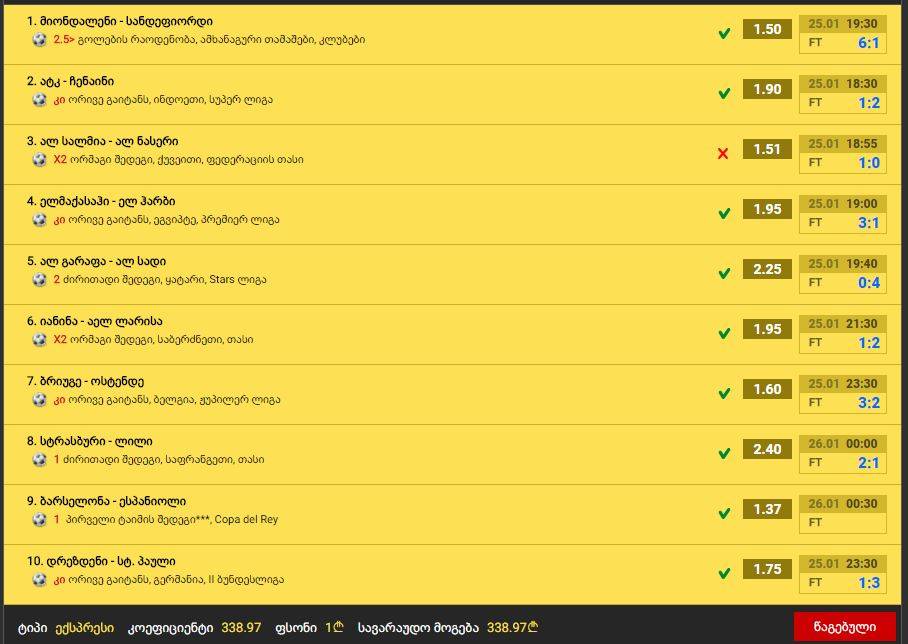Click the green checkmark beside odds 1.90
The height and width of the screenshot is (644, 908).
[724, 93]
